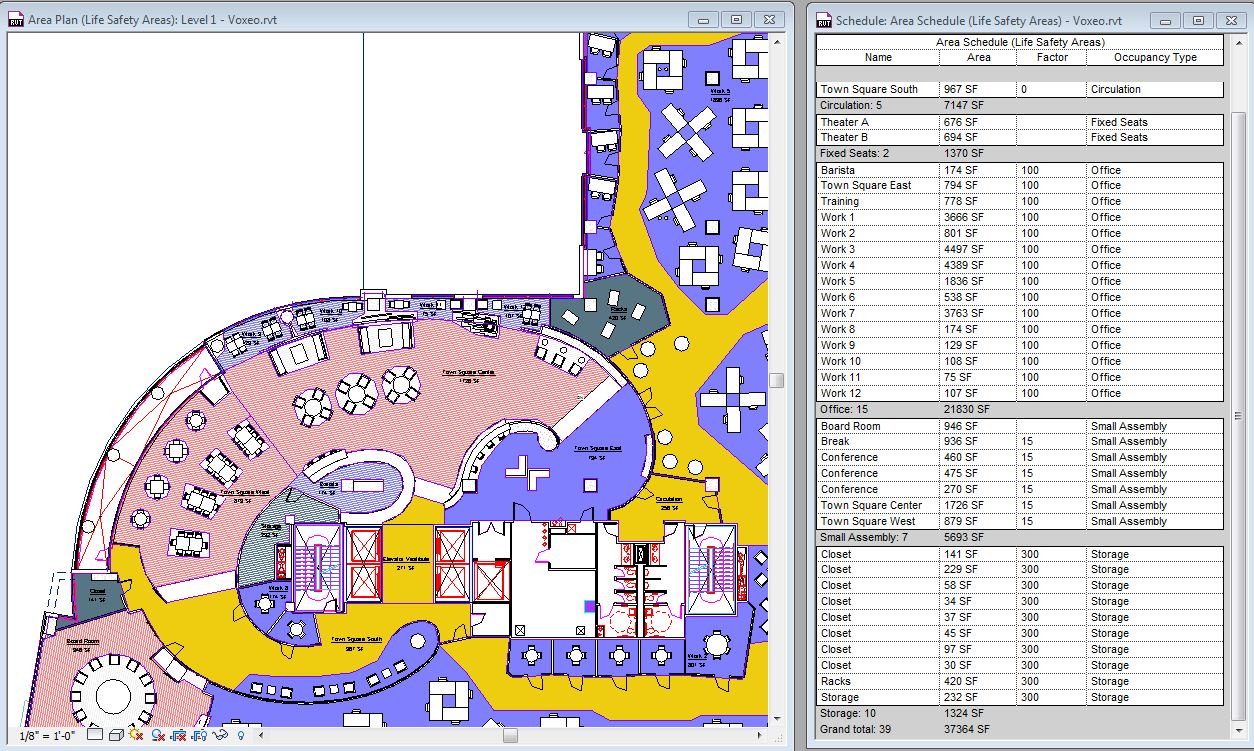Toggle Show Crop Region icon
1254x751 pixels.
point(199,736)
